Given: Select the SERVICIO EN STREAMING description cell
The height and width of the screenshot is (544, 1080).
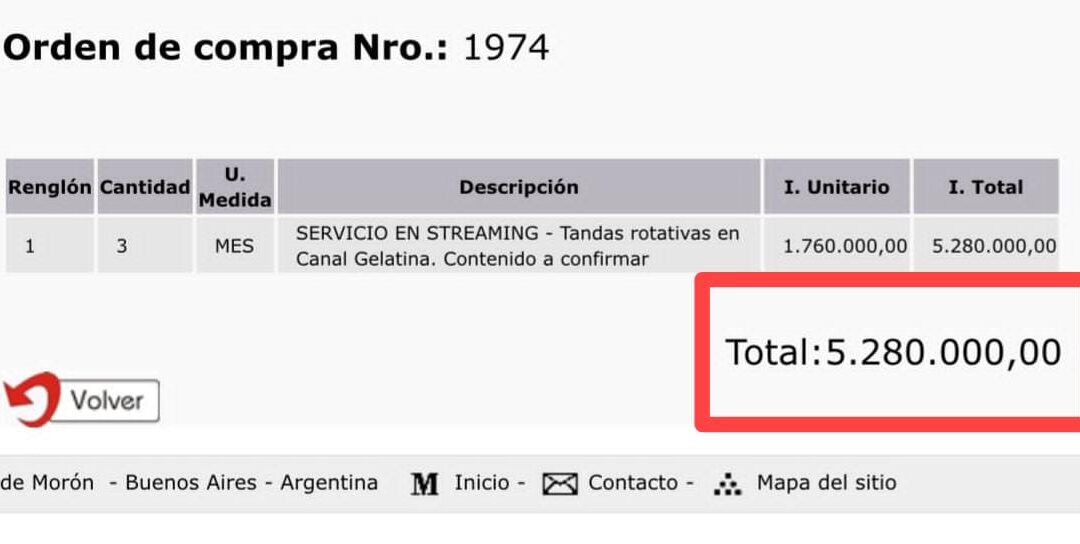Looking at the screenshot, I should [x=518, y=246].
